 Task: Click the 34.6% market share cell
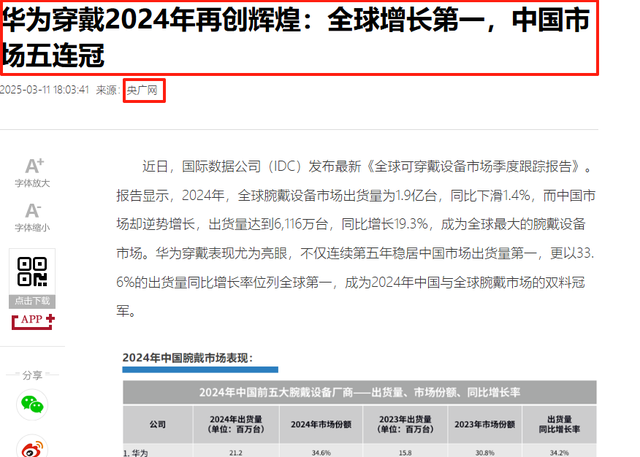click(321, 452)
